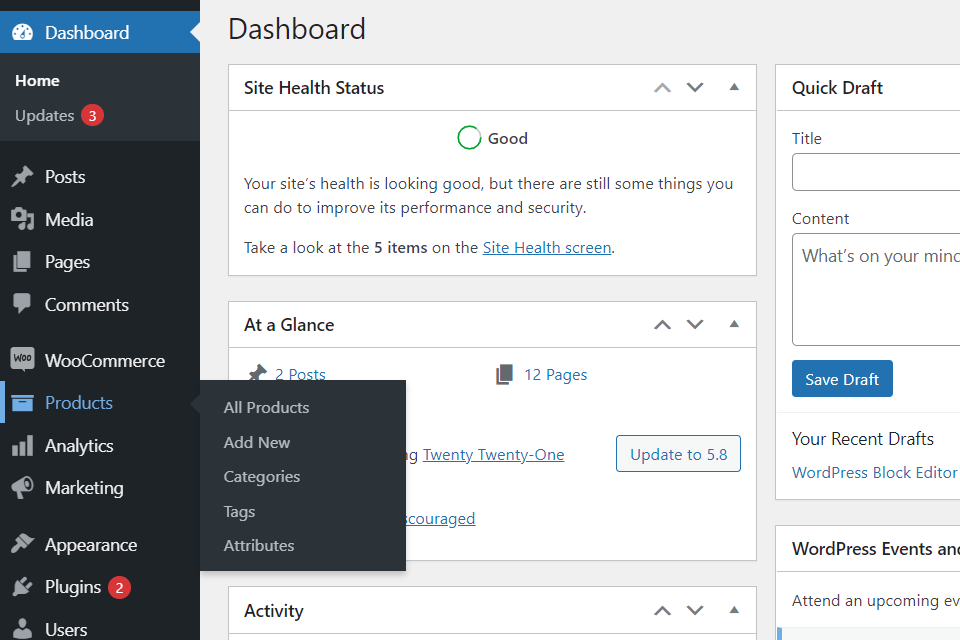Image resolution: width=960 pixels, height=640 pixels.
Task: Choose Categories from Products flyout
Action: [261, 476]
